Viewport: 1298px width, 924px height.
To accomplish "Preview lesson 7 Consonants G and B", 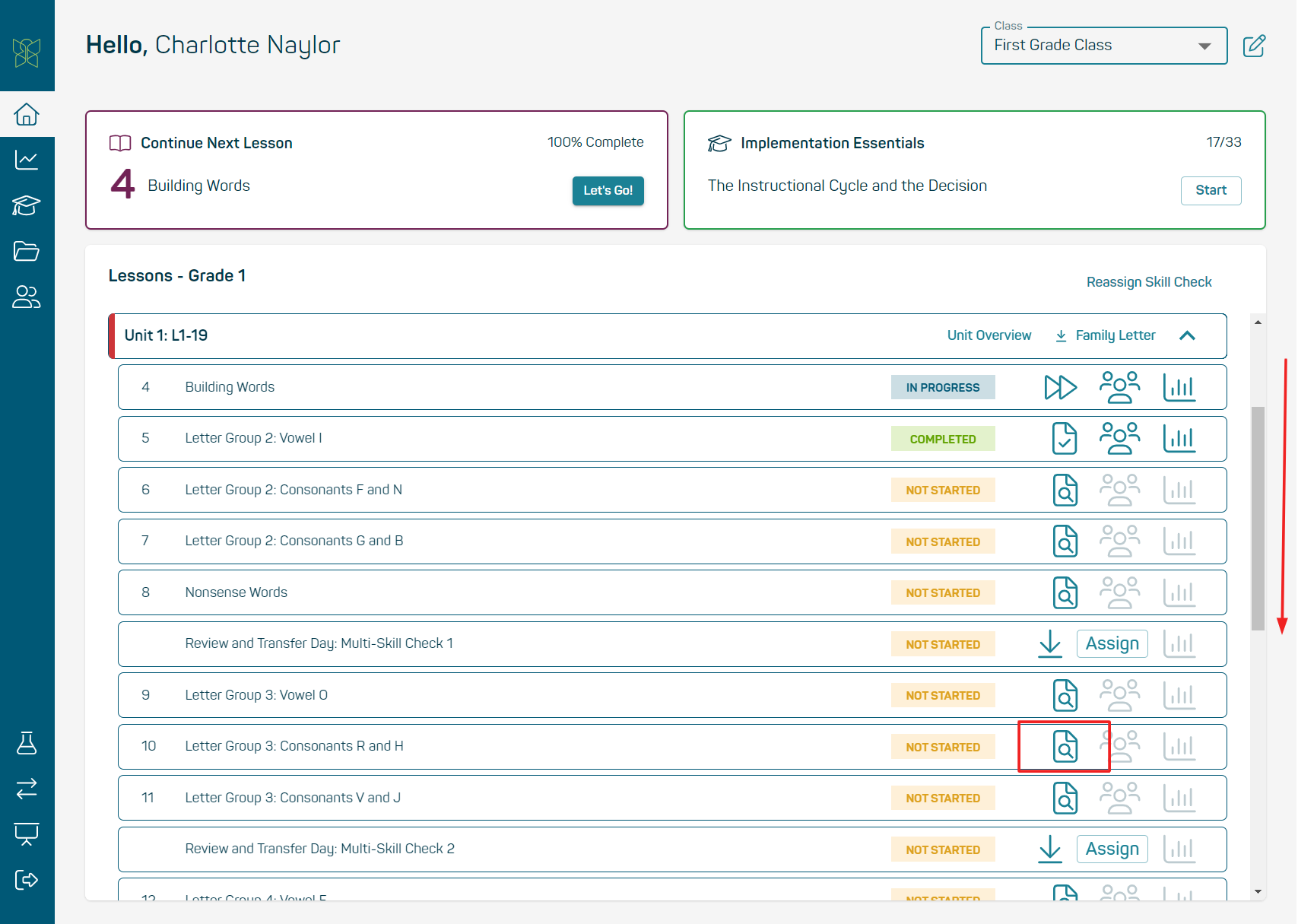I will [1065, 541].
